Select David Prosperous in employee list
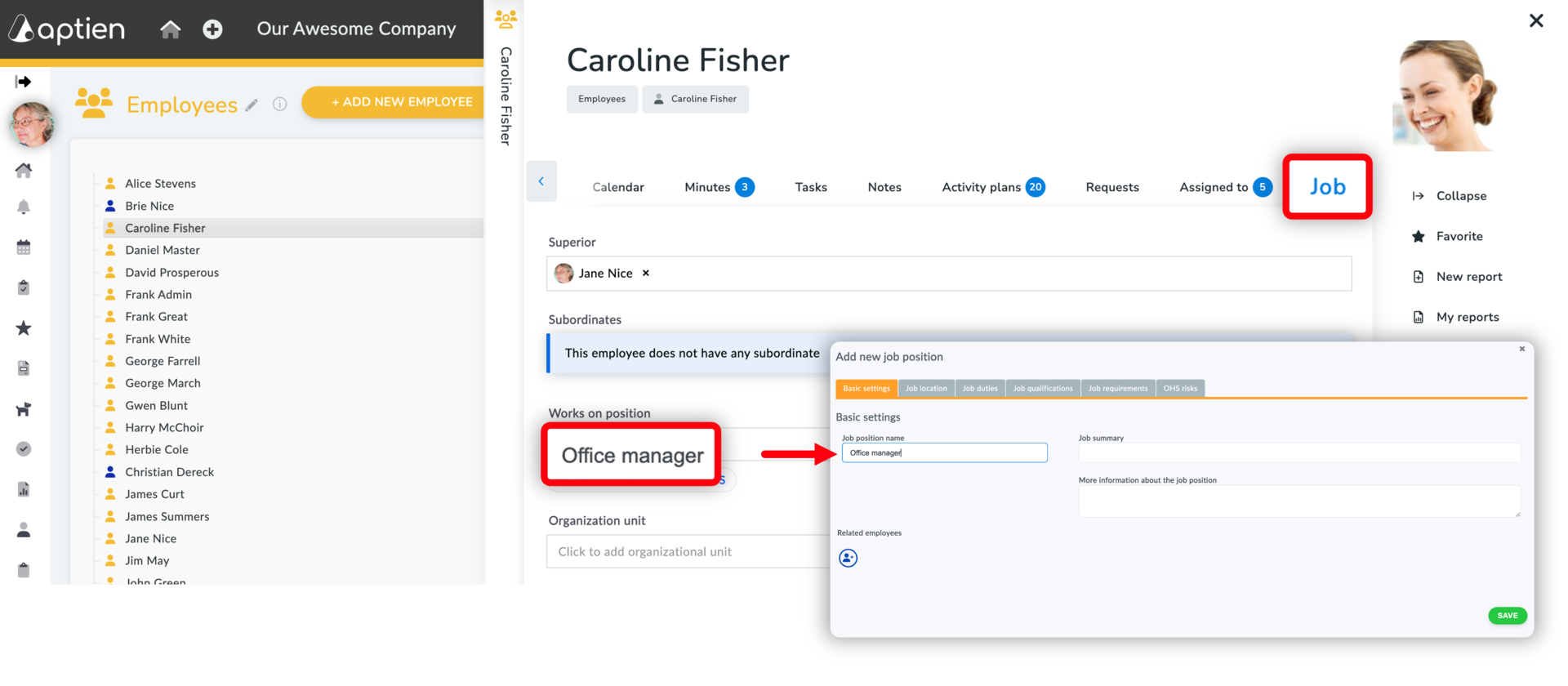1568x686 pixels. pyautogui.click(x=171, y=273)
